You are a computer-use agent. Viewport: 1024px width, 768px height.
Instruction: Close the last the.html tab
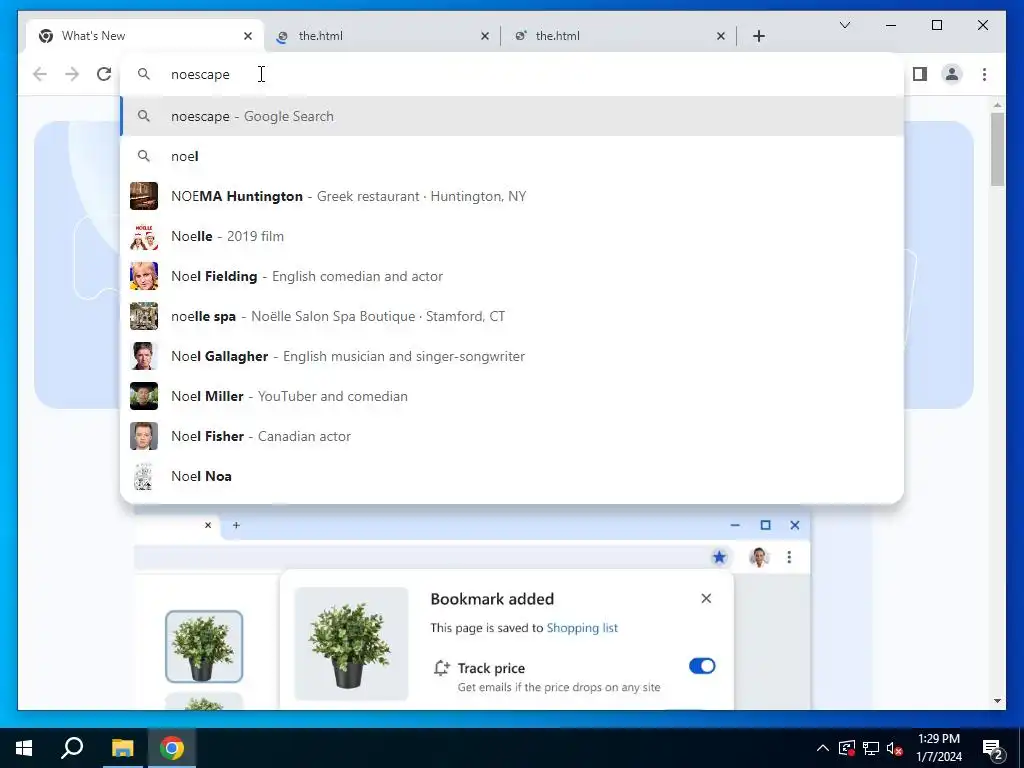click(x=720, y=36)
